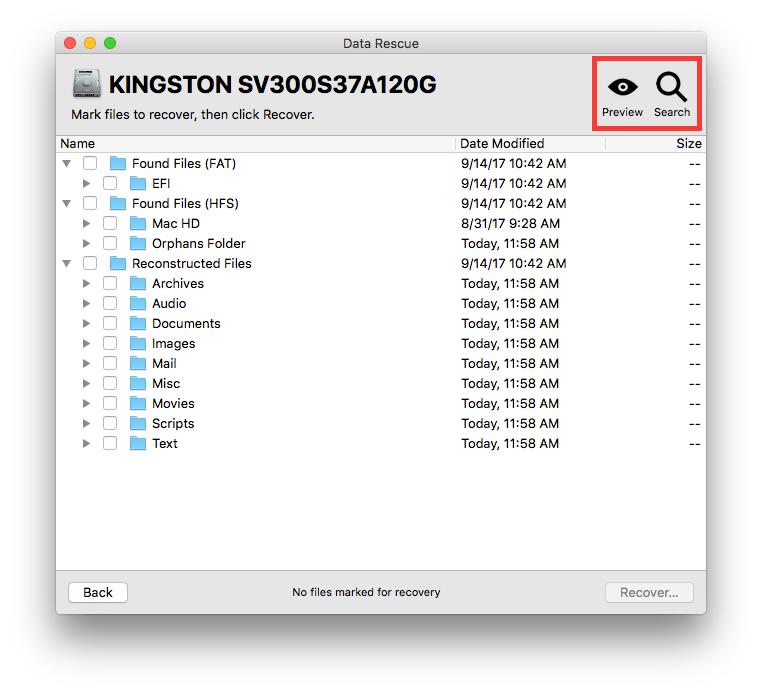The image size is (762, 694).
Task: Expand the Mail folder
Action: tap(86, 364)
